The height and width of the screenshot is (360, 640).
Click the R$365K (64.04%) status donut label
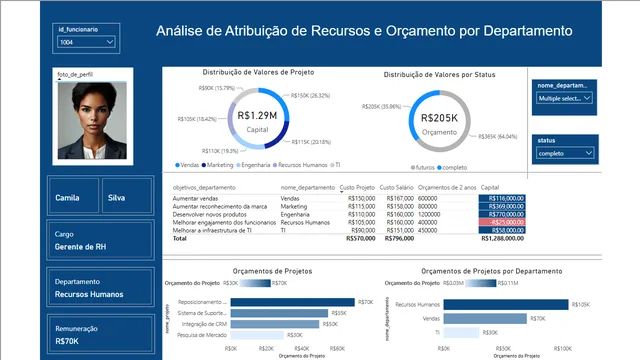(498, 136)
